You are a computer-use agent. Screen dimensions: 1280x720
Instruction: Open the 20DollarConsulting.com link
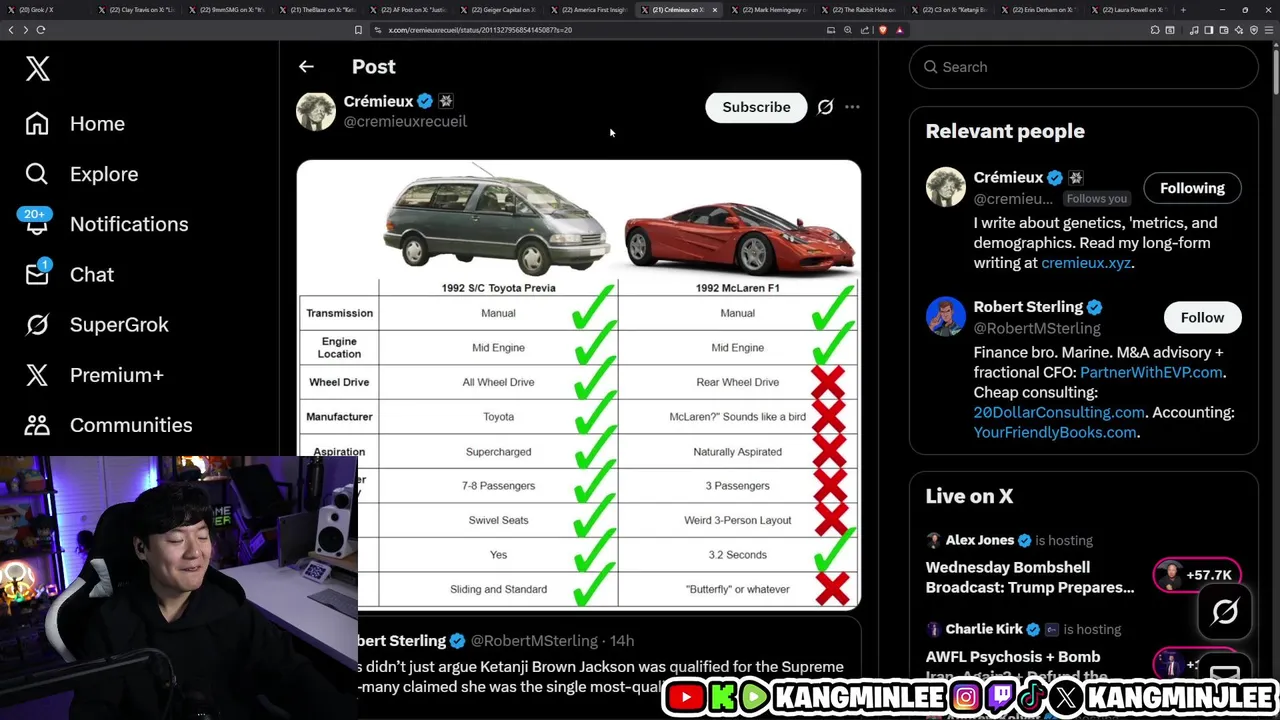[1059, 412]
